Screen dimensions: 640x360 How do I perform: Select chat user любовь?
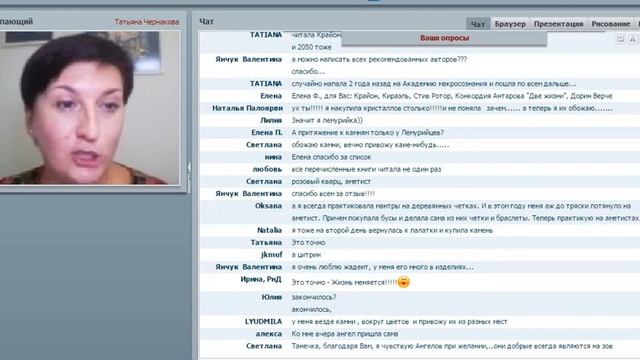267,169
